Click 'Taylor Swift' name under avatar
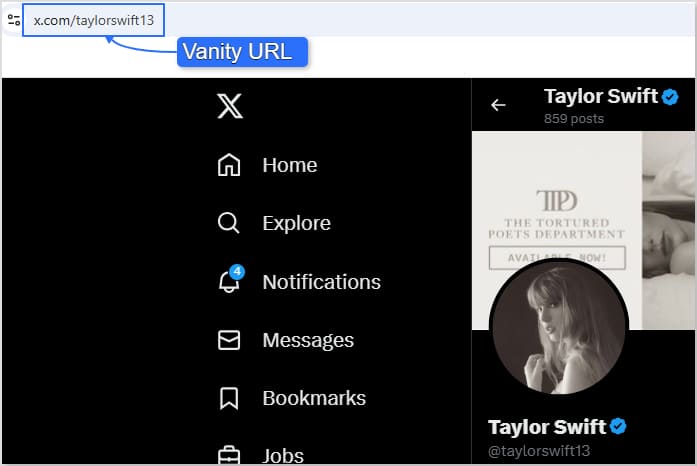Image resolution: width=697 pixels, height=466 pixels. tap(547, 427)
